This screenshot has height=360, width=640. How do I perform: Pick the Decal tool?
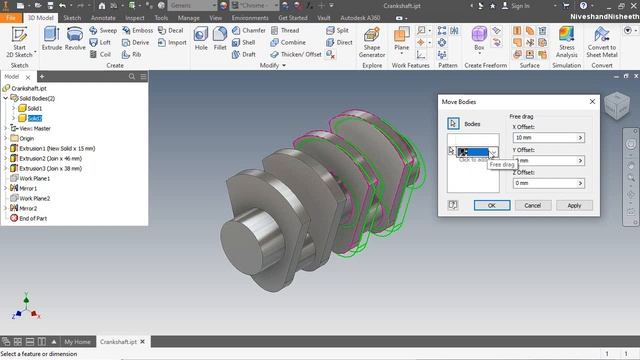point(171,31)
